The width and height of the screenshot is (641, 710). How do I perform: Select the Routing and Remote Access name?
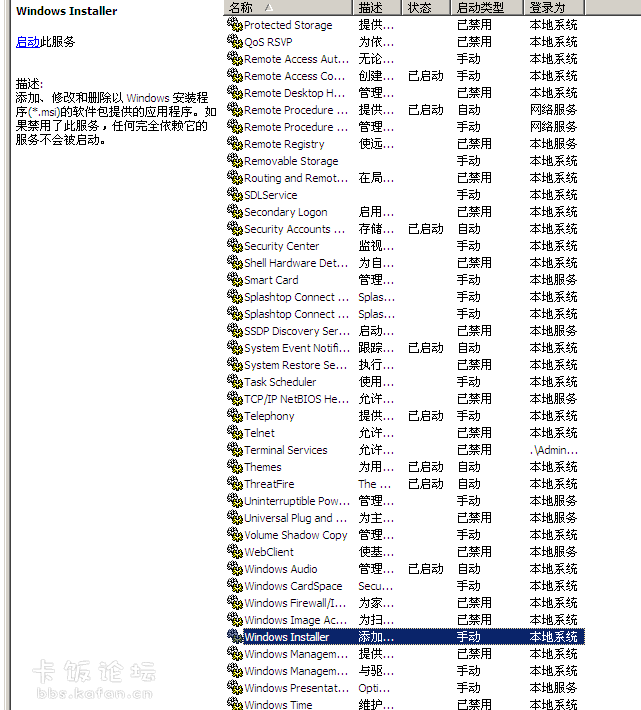pyautogui.click(x=297, y=178)
